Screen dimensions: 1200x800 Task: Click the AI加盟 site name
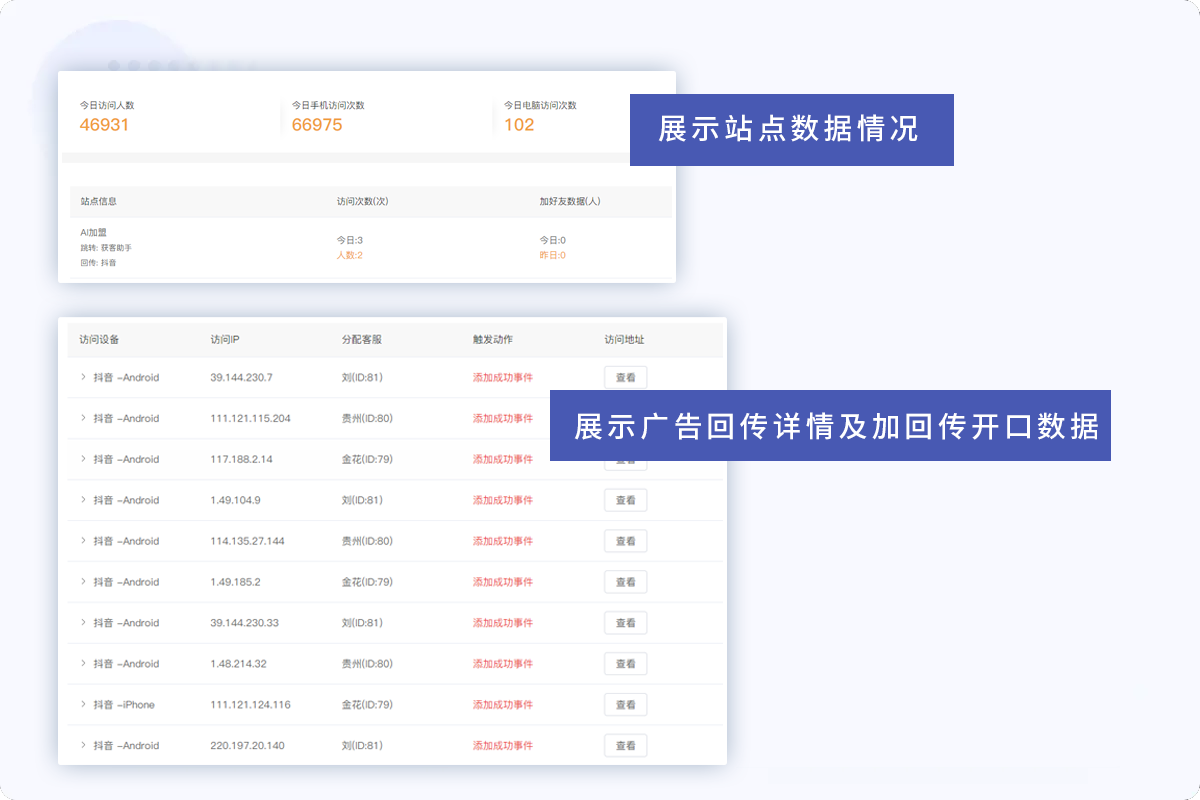click(93, 232)
